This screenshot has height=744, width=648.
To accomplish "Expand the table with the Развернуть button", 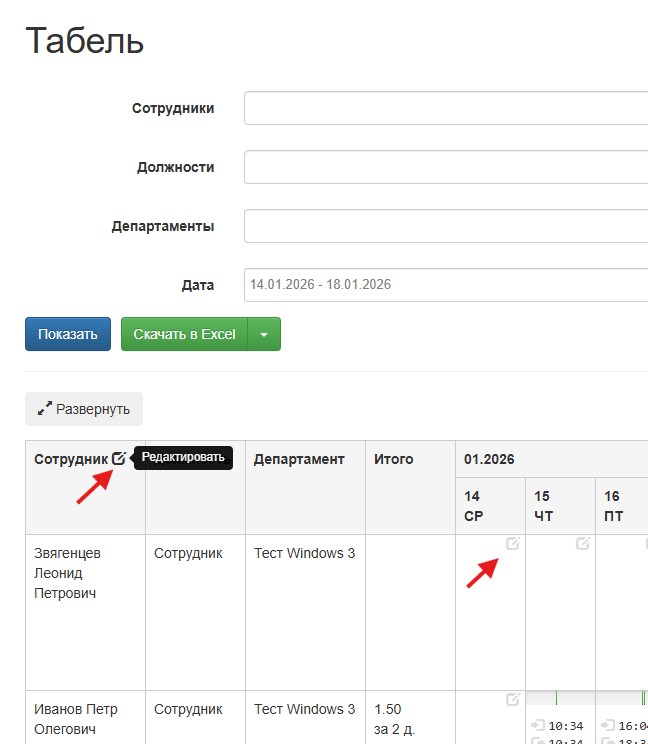I will 84,409.
